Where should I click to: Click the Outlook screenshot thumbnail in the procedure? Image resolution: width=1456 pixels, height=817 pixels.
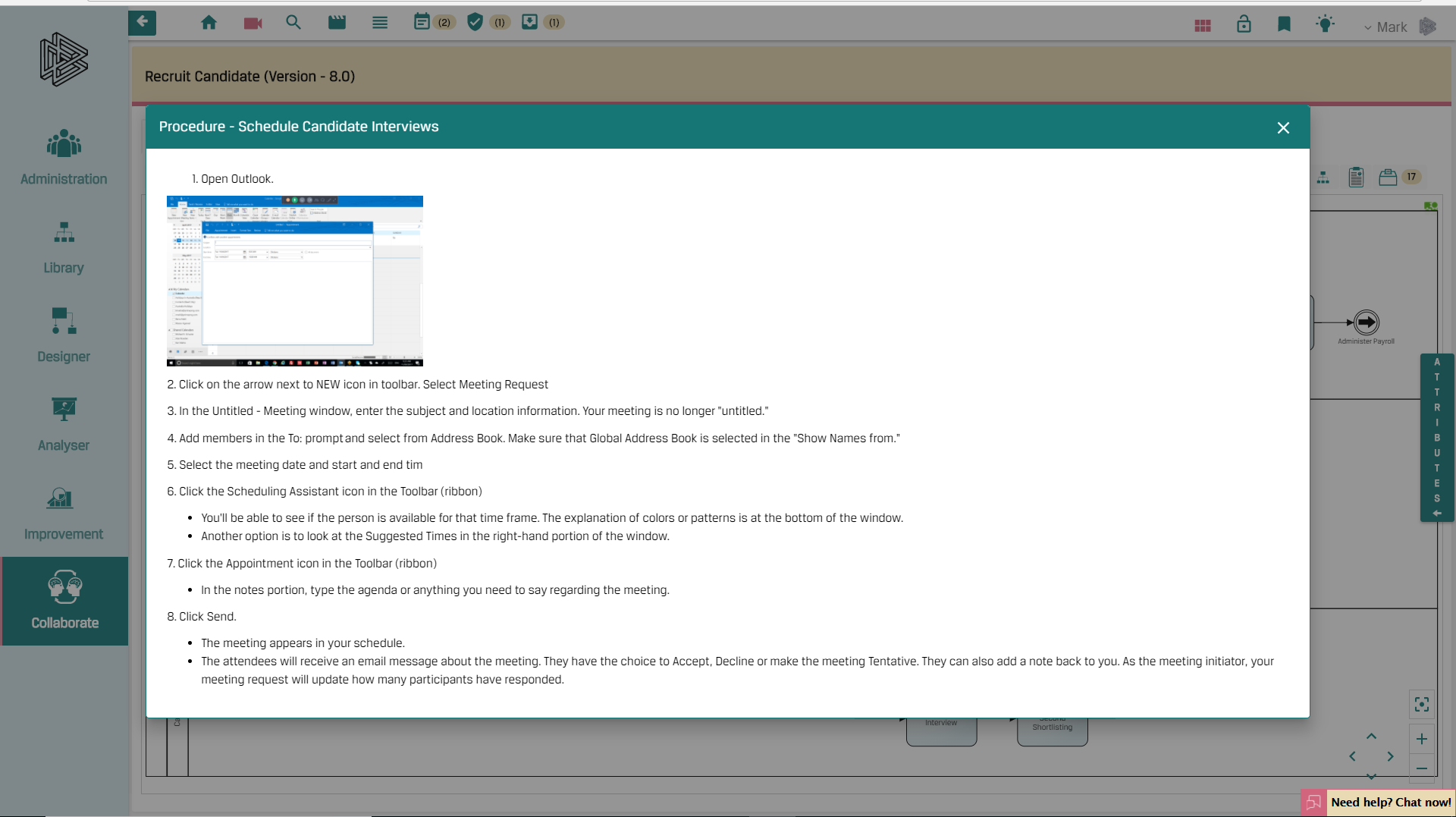(x=294, y=281)
